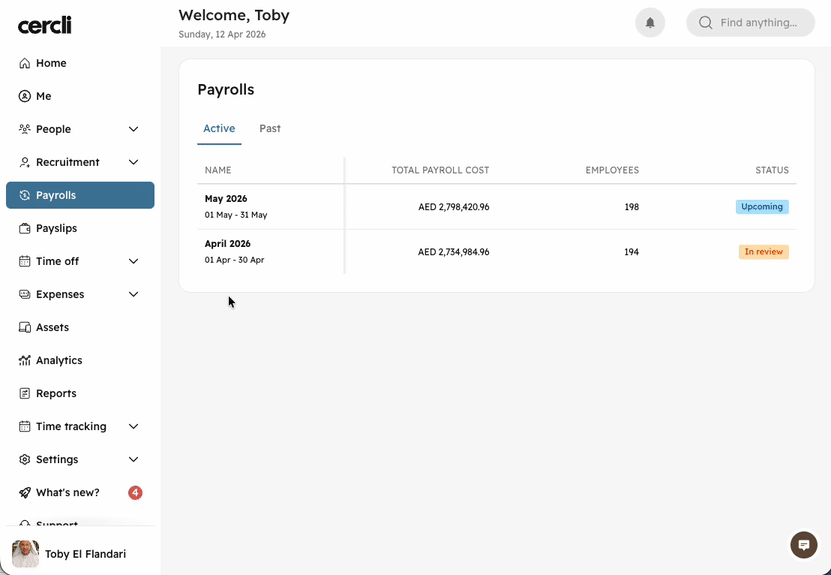
Task: Click the Payslips wallet icon
Action: pos(24,228)
